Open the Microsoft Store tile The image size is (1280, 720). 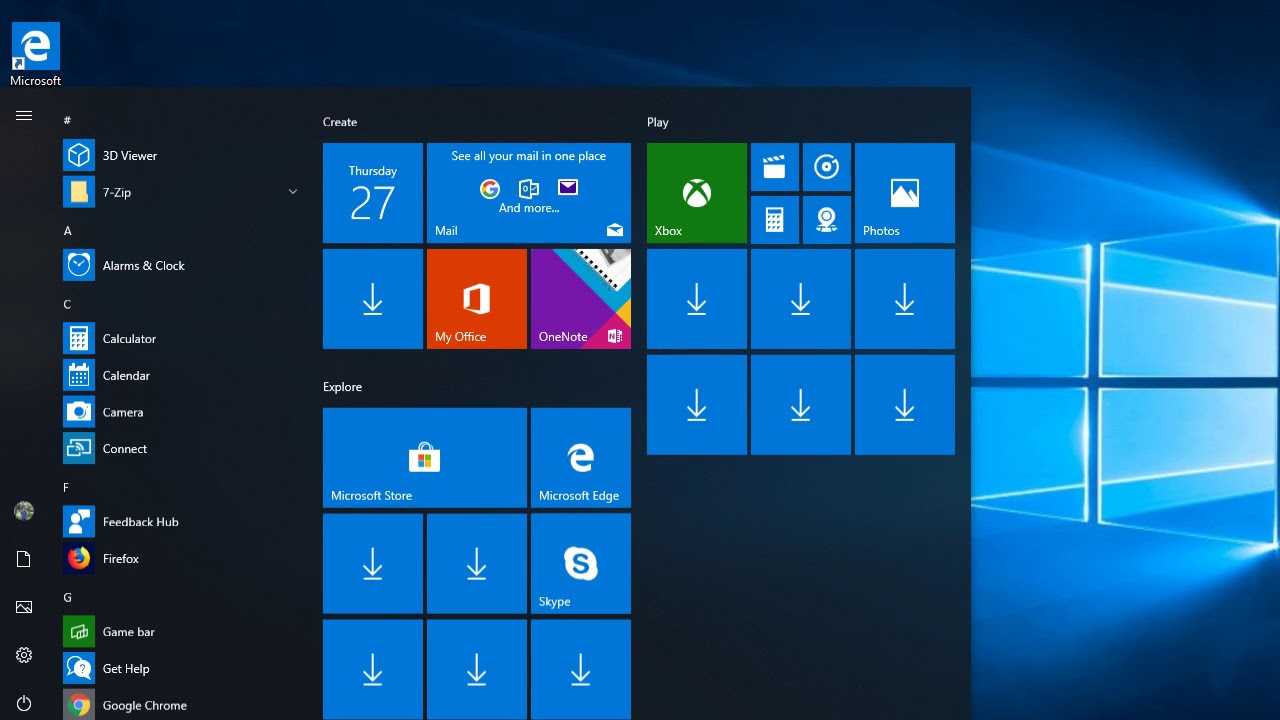(x=425, y=458)
